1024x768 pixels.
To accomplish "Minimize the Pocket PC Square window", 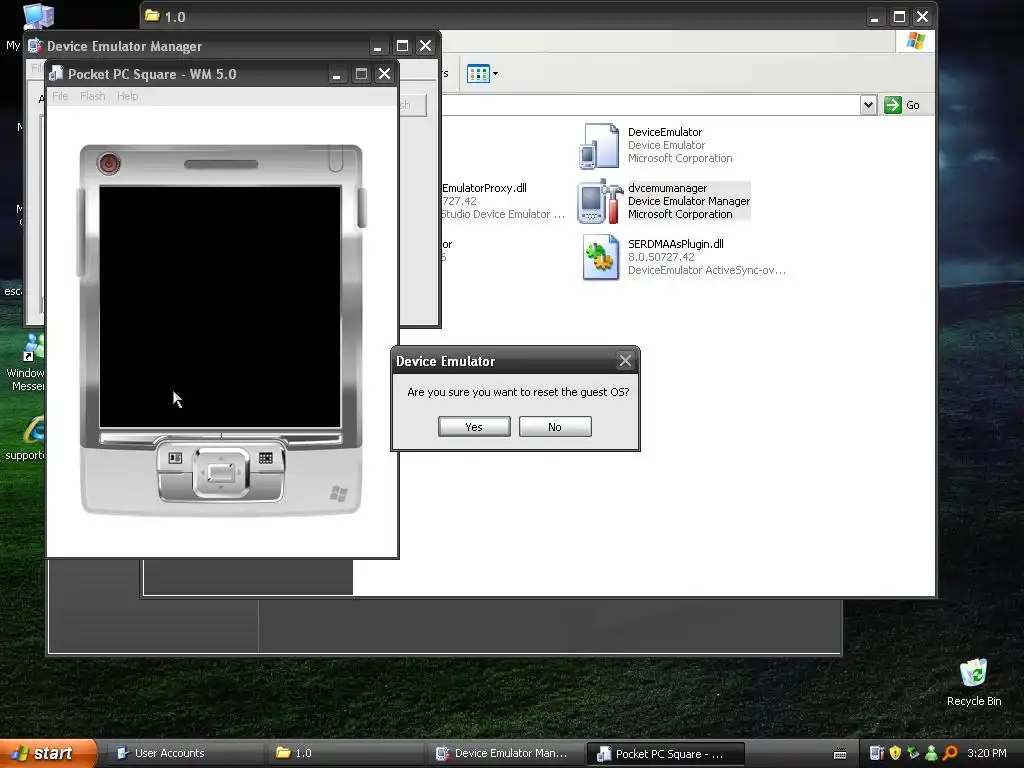I will point(336,74).
